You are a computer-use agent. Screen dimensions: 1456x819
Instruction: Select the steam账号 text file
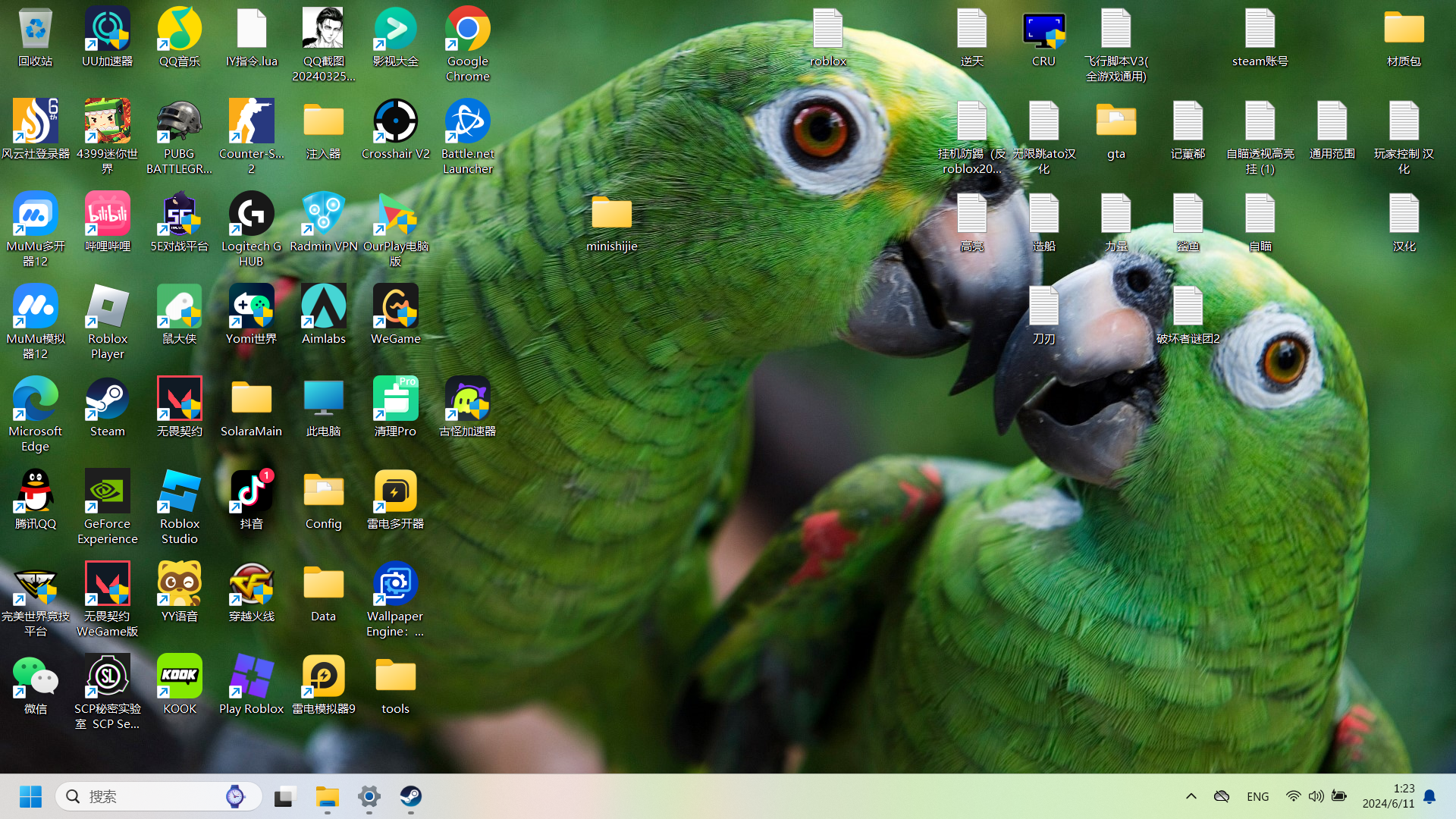pyautogui.click(x=1260, y=30)
